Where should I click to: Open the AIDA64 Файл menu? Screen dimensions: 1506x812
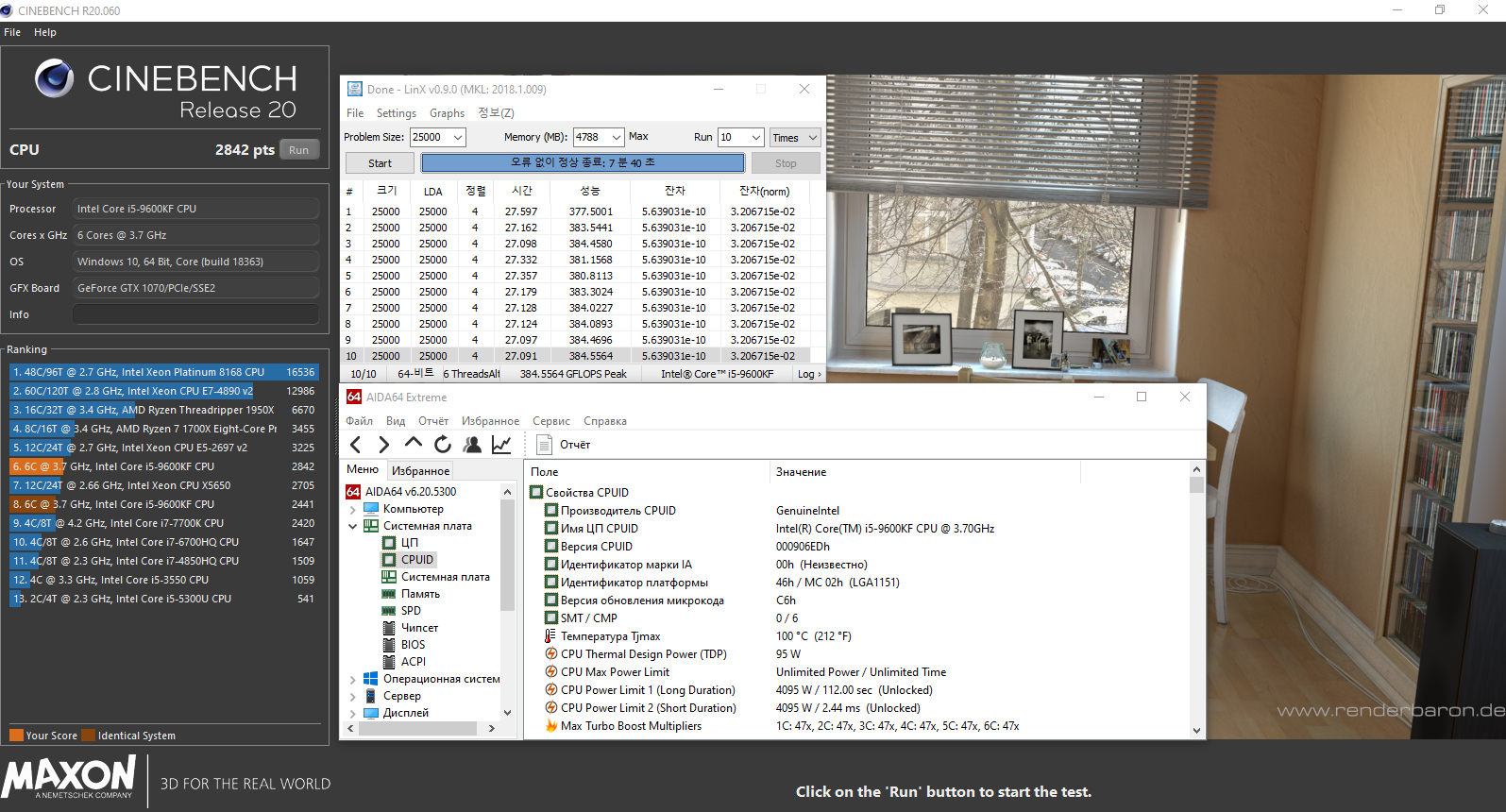[x=359, y=421]
